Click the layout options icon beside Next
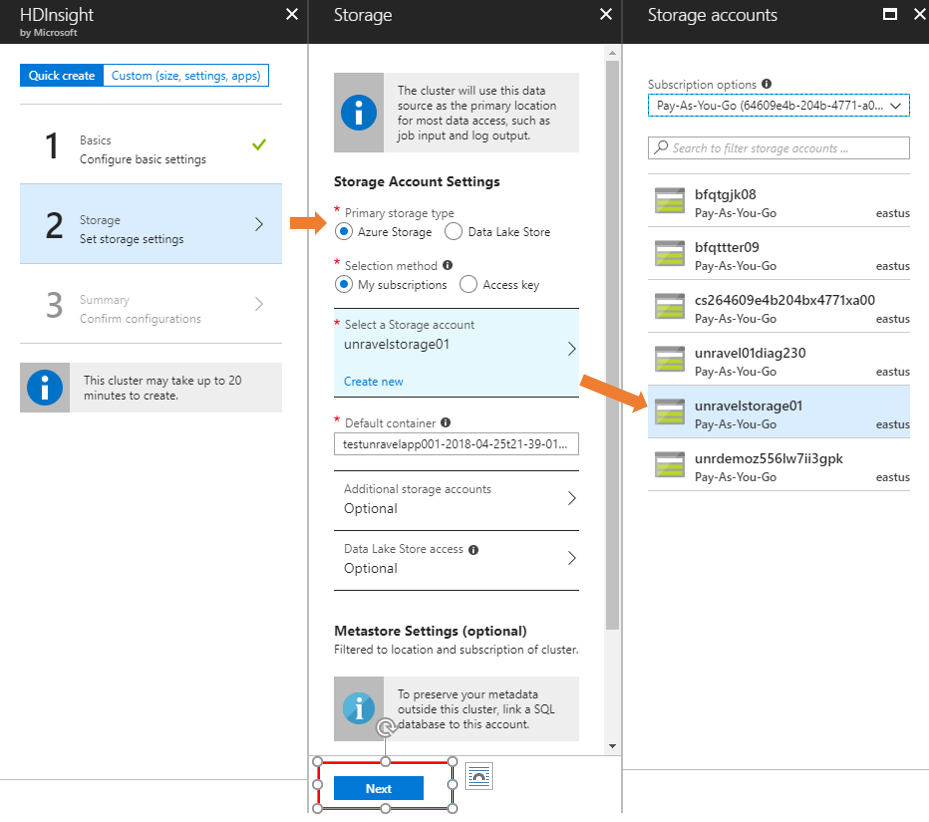Viewport: 929px width, 822px height. pyautogui.click(x=479, y=776)
